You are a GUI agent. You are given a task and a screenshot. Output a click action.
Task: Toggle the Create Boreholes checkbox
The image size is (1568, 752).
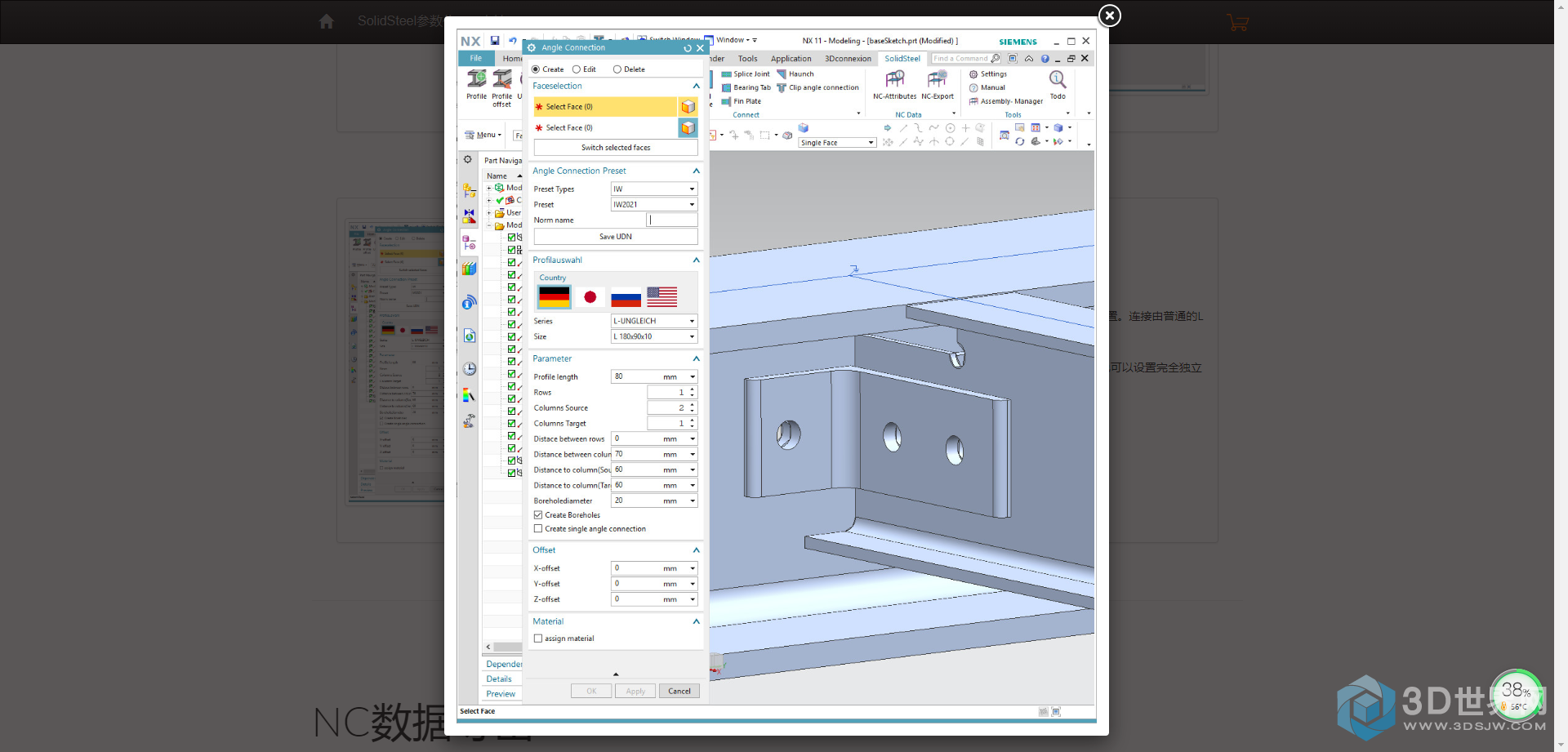coord(538,515)
